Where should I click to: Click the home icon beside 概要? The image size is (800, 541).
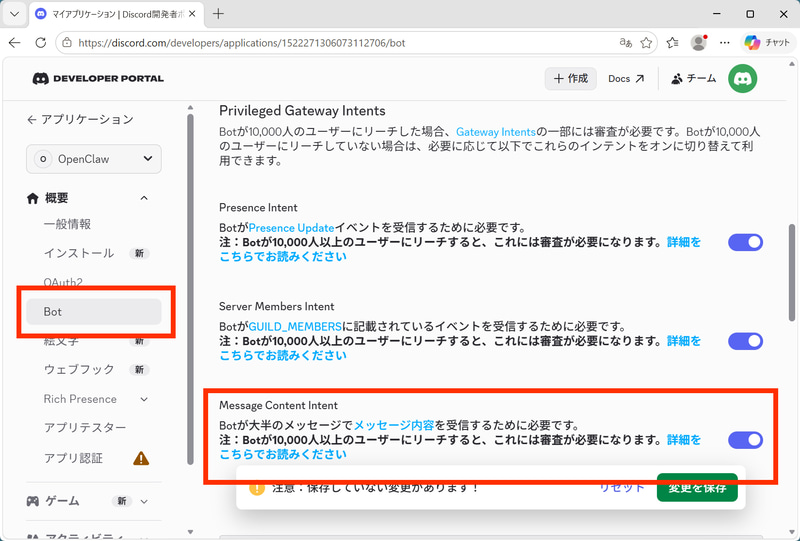point(33,199)
